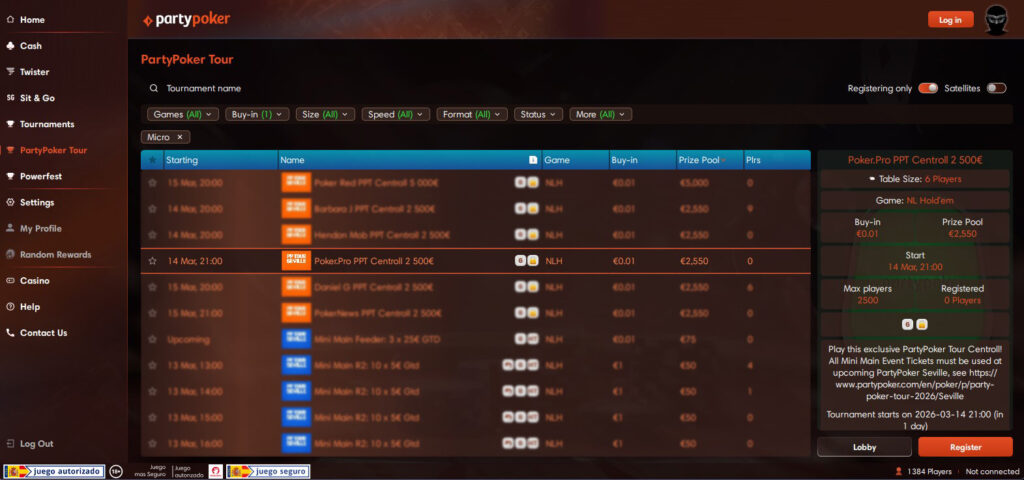Sort by the Prize Pool column
This screenshot has height=480, width=1024.
(x=699, y=160)
